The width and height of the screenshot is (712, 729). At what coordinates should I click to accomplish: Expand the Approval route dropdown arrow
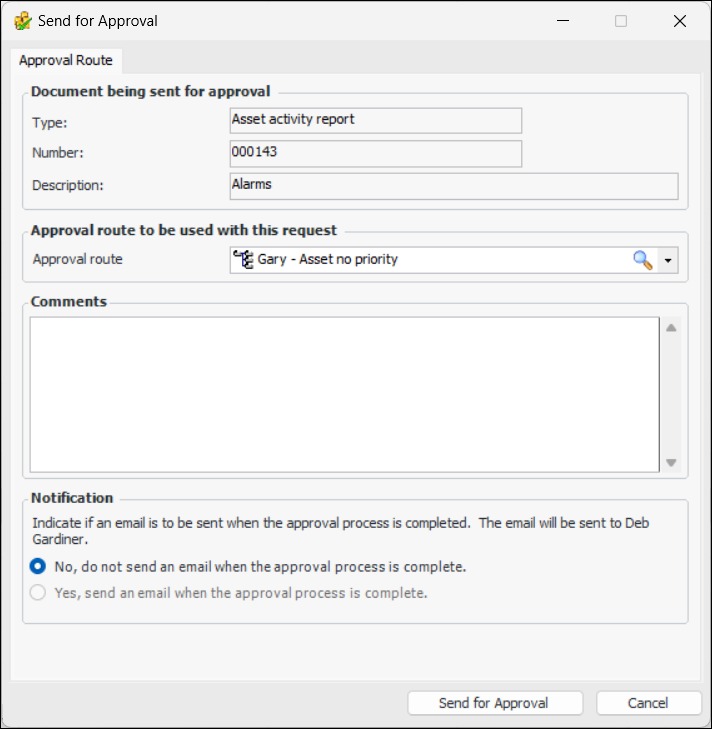[x=668, y=260]
